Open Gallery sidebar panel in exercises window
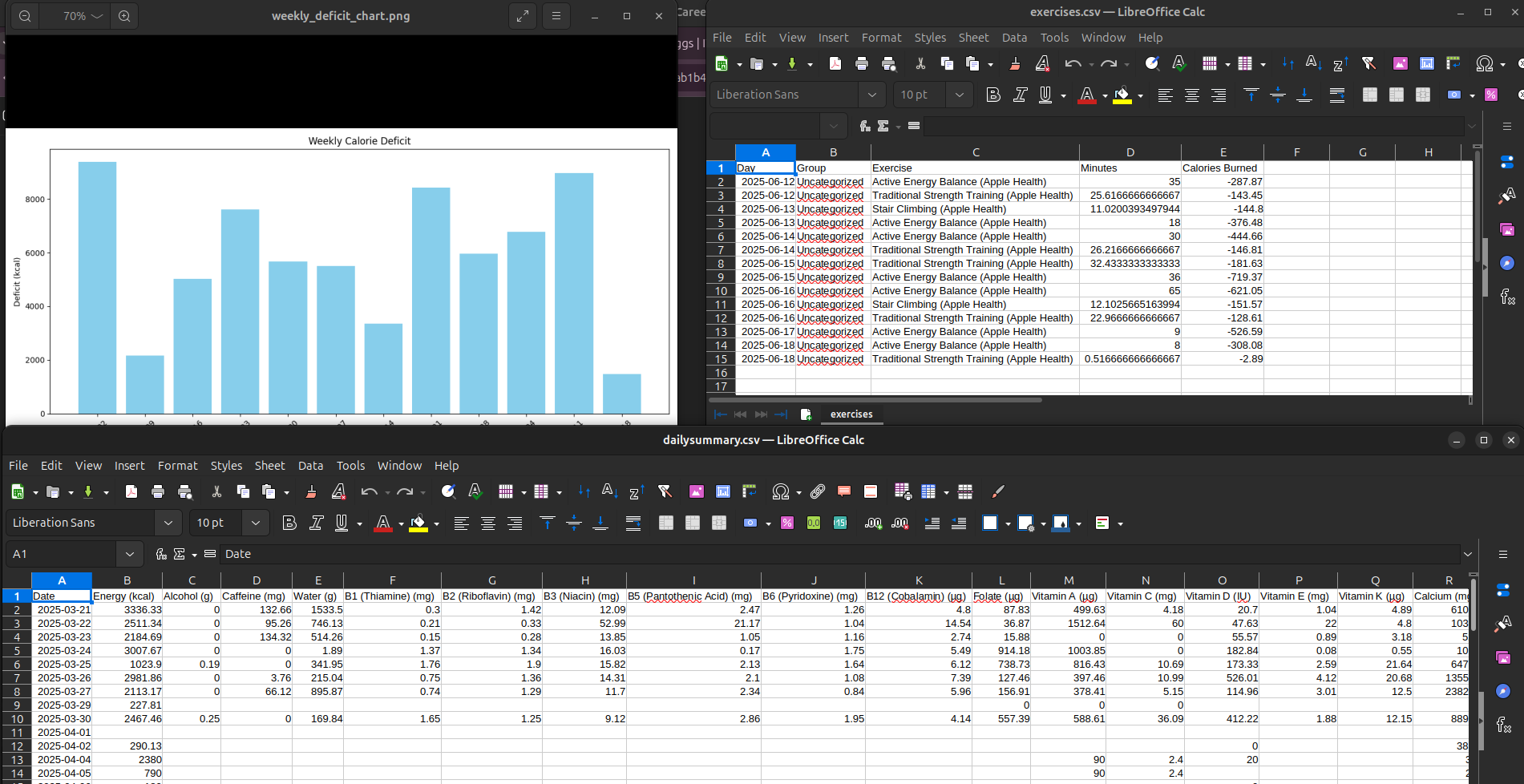 (1507, 230)
